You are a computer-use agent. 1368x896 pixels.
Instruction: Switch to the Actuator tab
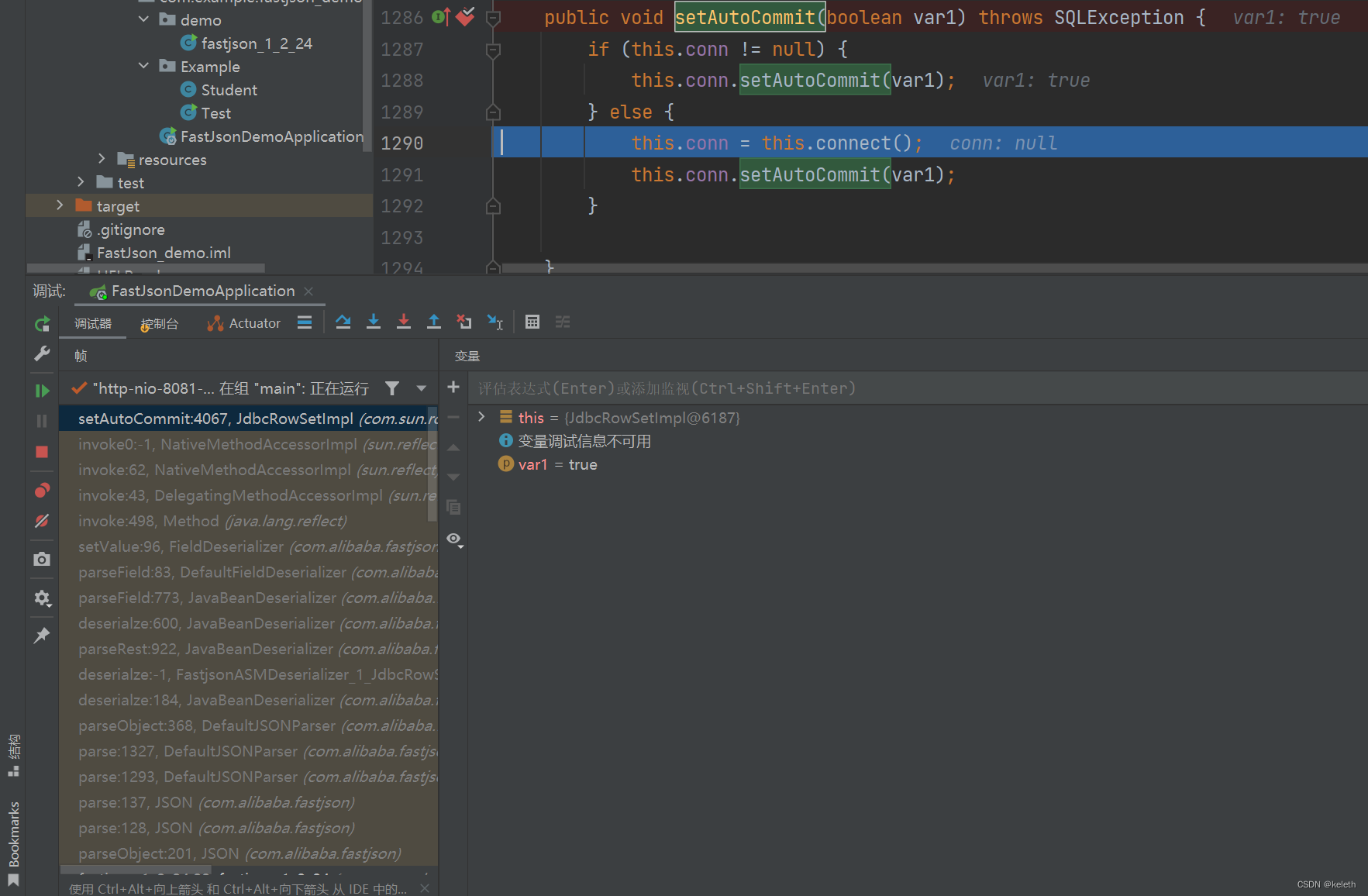pos(243,324)
